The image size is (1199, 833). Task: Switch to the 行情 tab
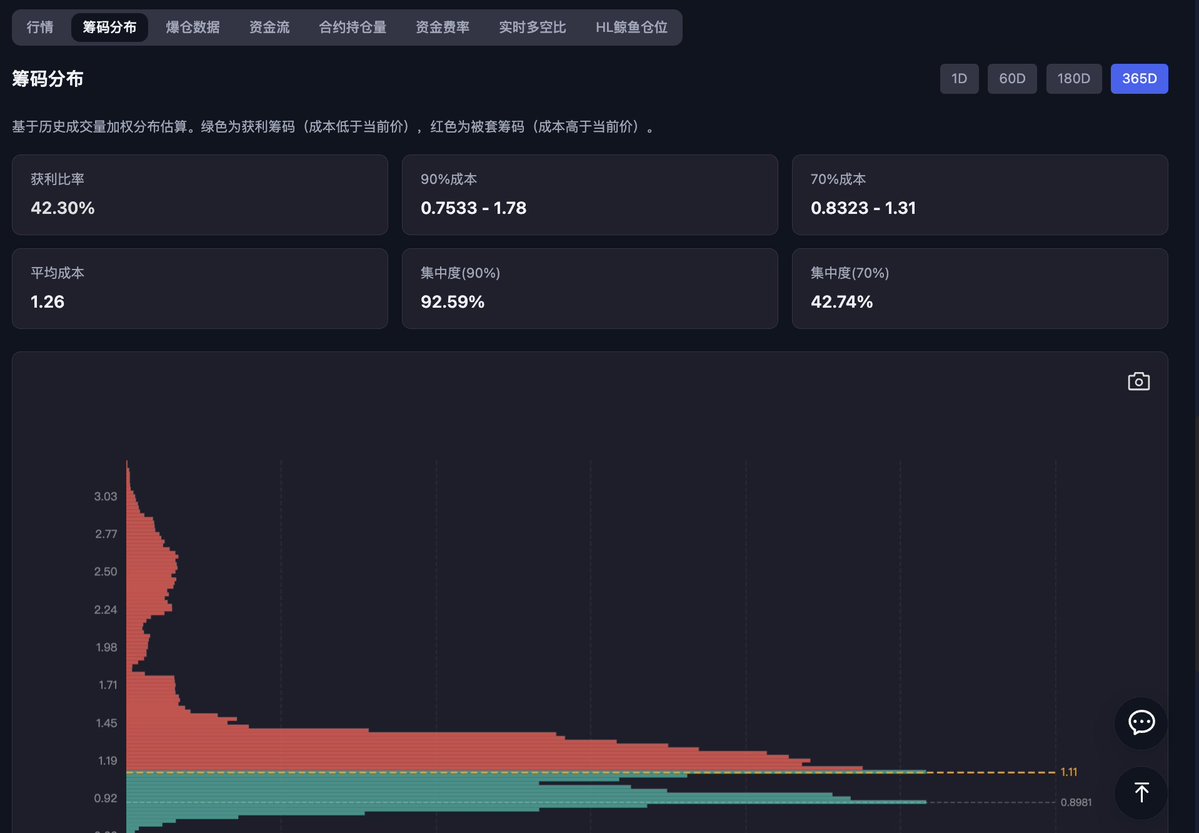[40, 28]
